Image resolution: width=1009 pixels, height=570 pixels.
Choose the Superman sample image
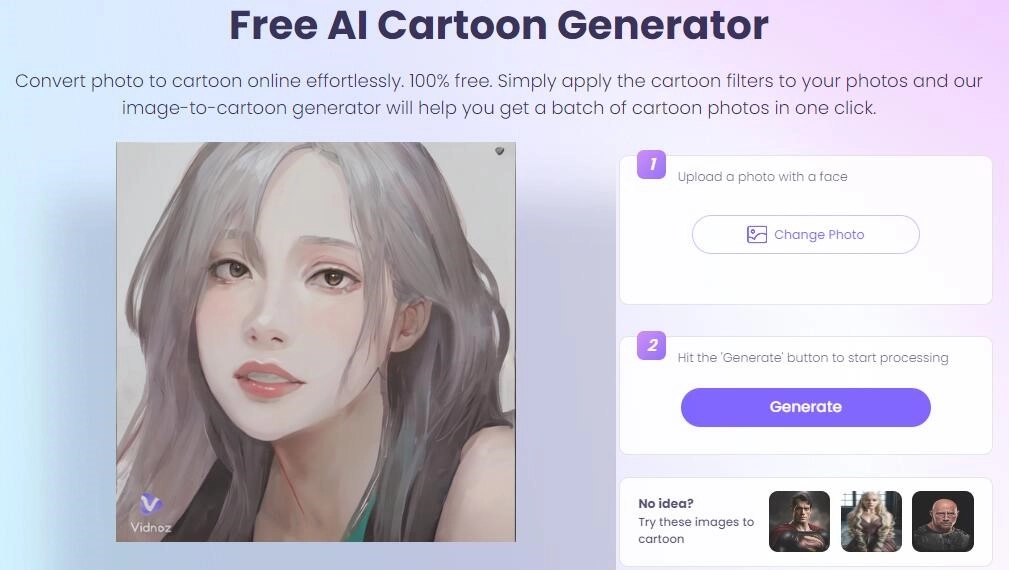click(799, 521)
